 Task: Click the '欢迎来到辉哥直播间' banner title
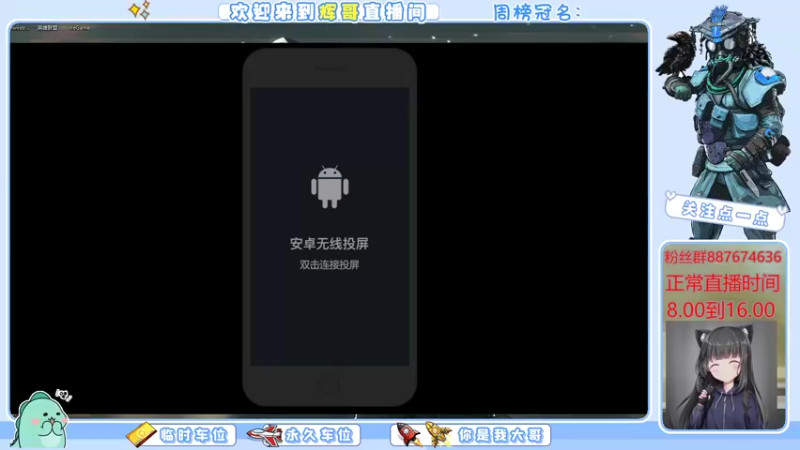pos(328,12)
